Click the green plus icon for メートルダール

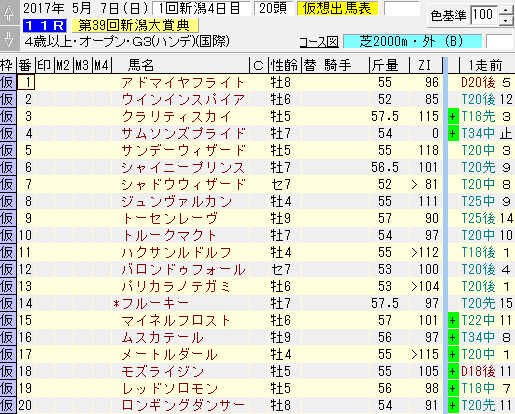(453, 354)
